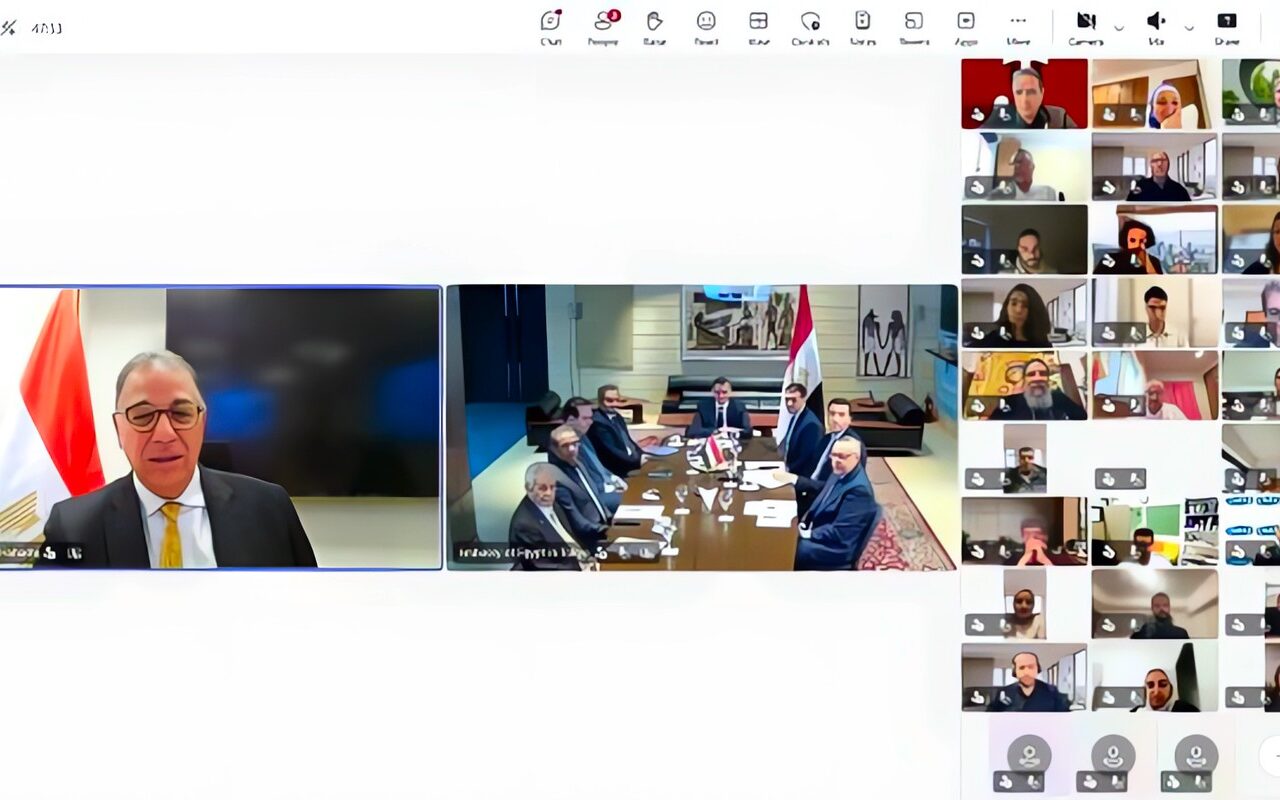
Task: Open meeting Notes
Action: (x=862, y=26)
